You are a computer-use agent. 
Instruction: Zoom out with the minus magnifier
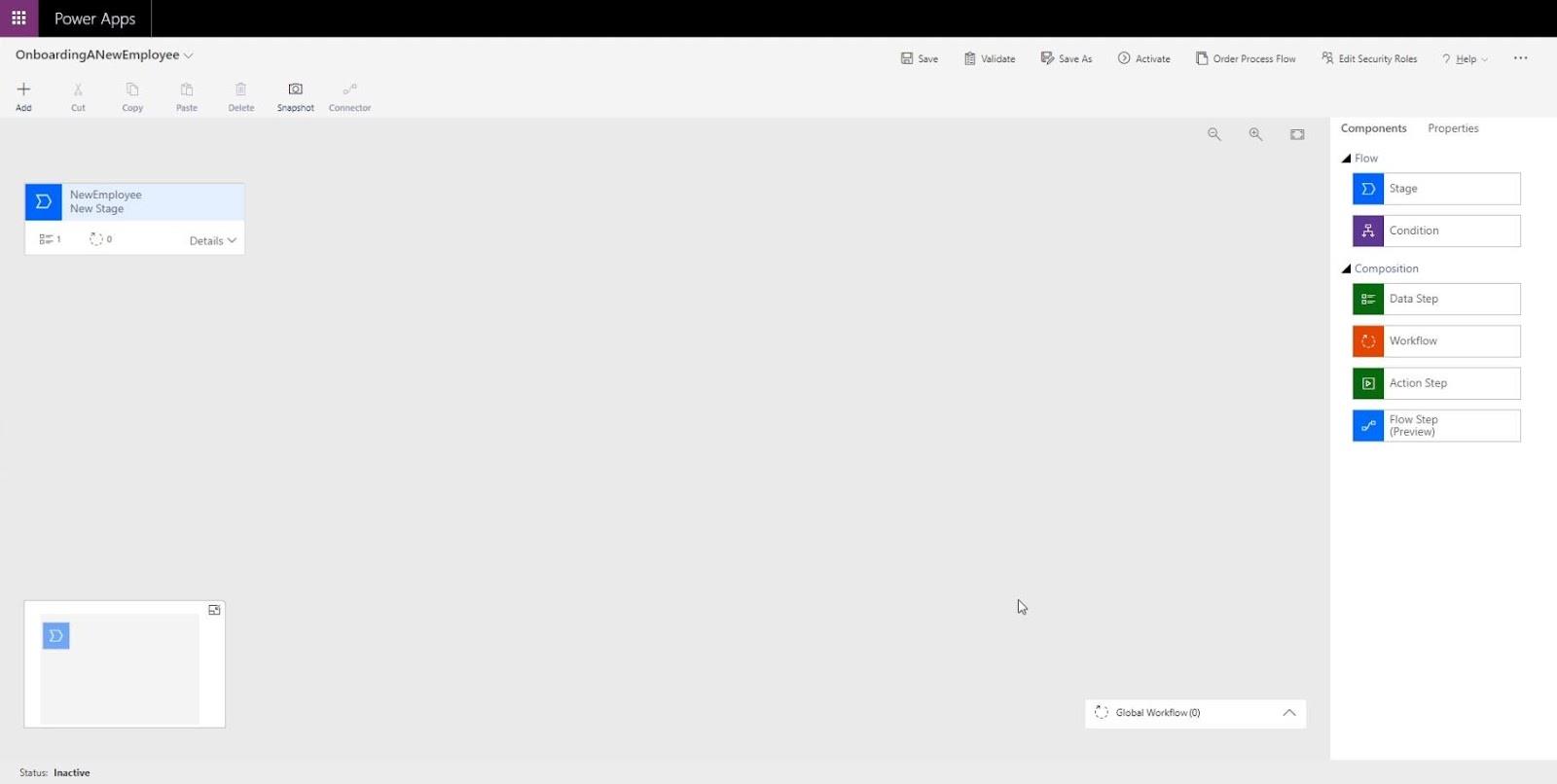[x=1214, y=134]
